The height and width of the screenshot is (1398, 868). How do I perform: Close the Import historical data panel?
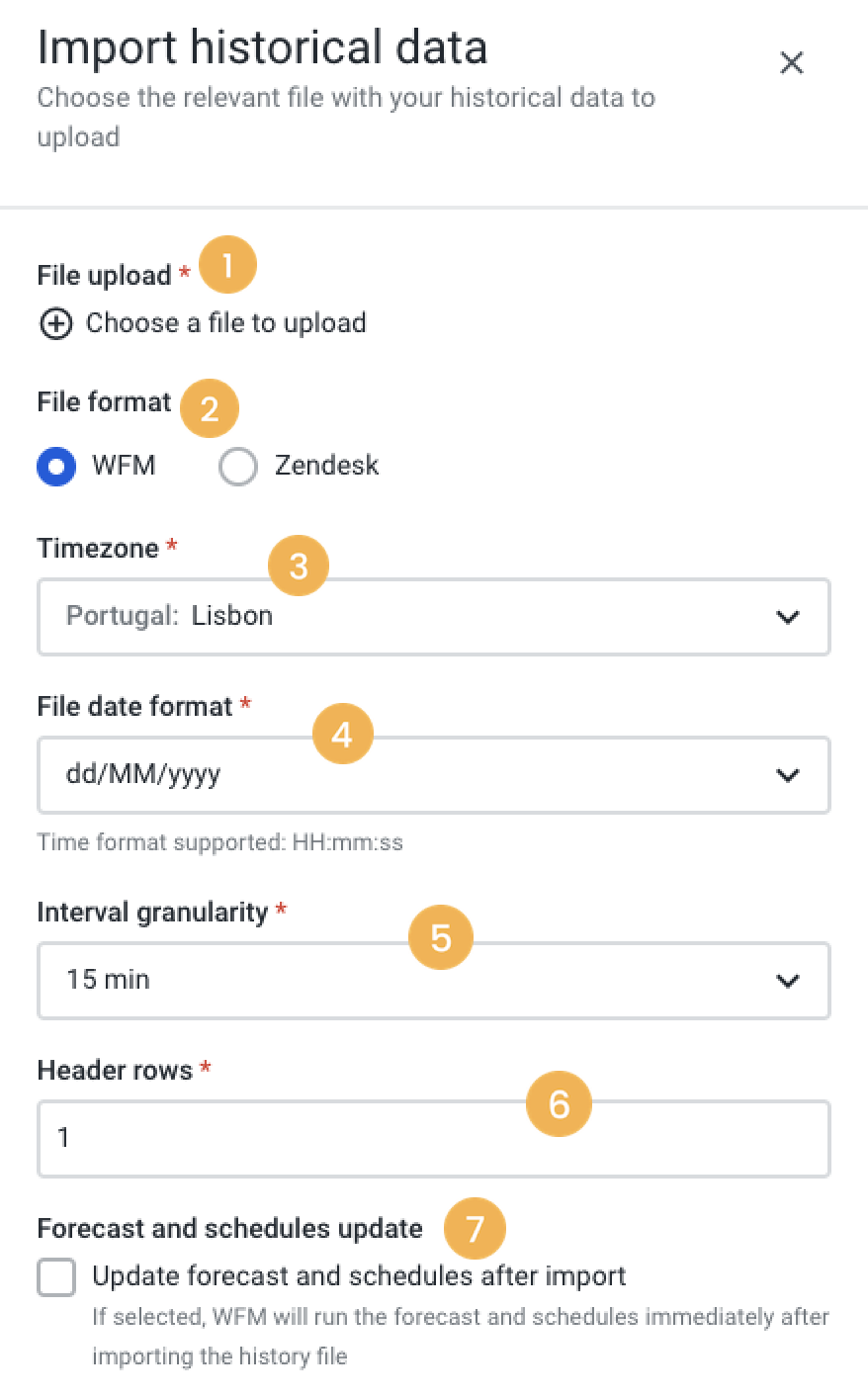791,63
